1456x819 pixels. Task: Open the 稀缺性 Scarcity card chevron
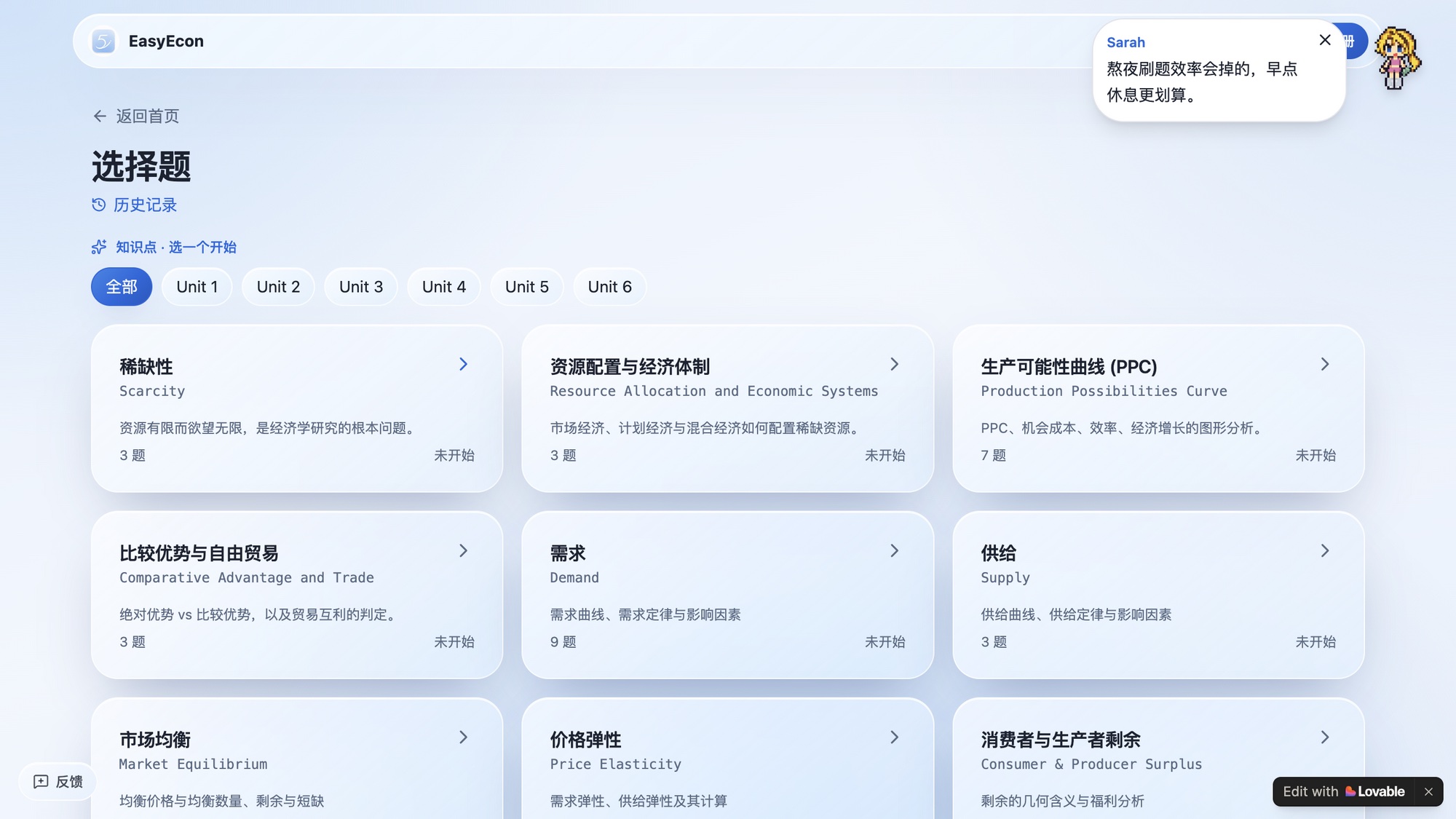(x=463, y=364)
